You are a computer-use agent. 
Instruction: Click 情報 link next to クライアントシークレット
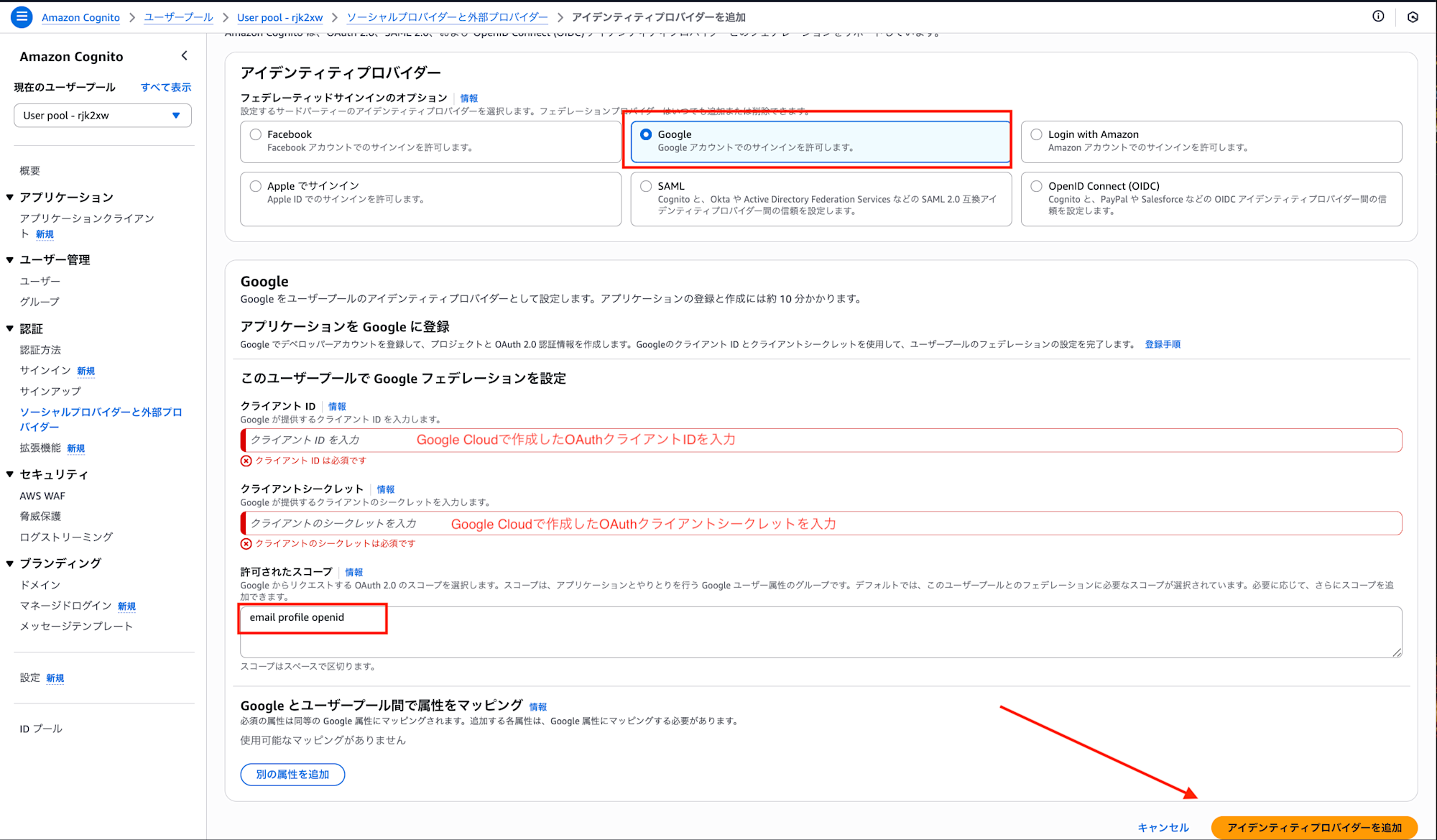(386, 489)
